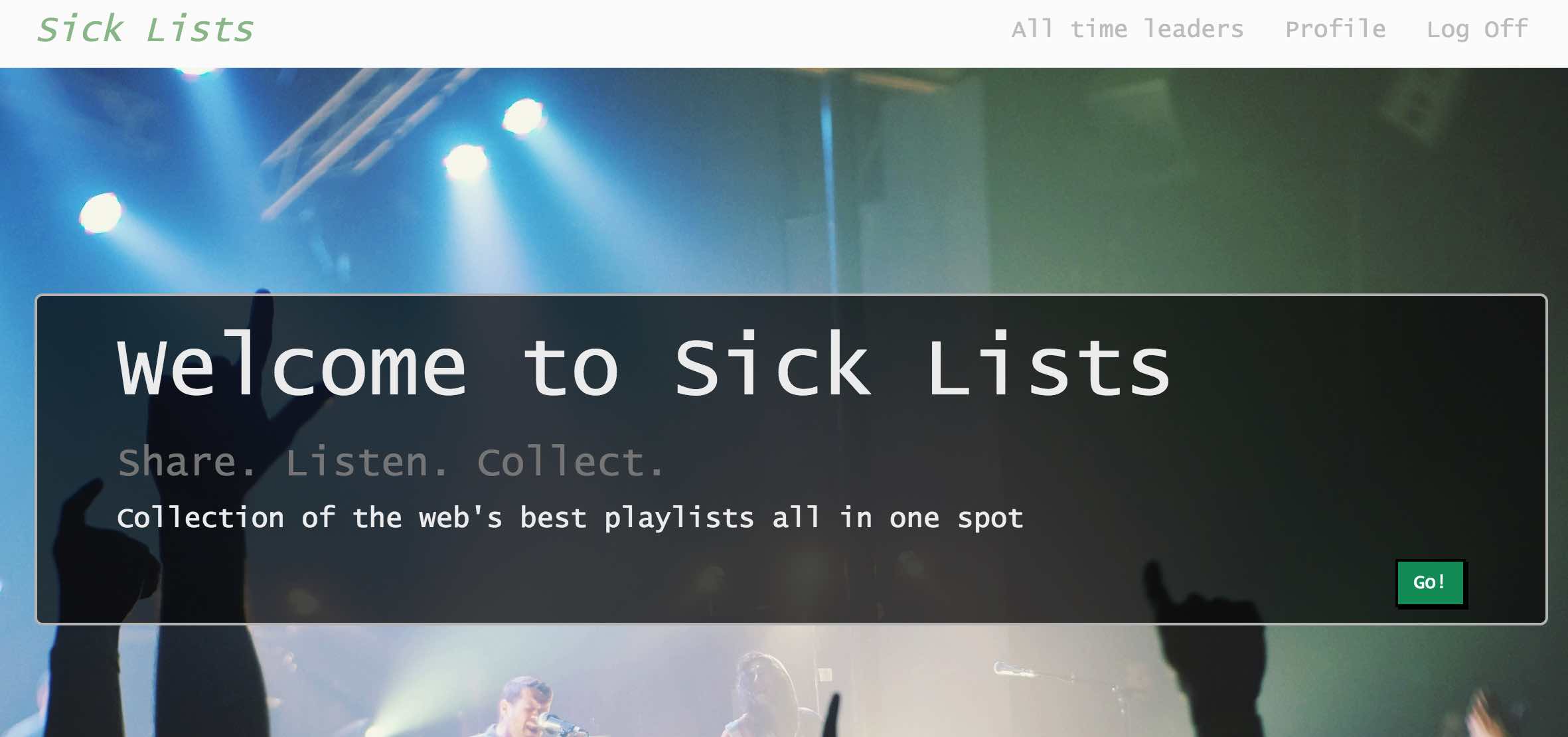Click the green Go! button
1568x737 pixels.
click(1431, 583)
